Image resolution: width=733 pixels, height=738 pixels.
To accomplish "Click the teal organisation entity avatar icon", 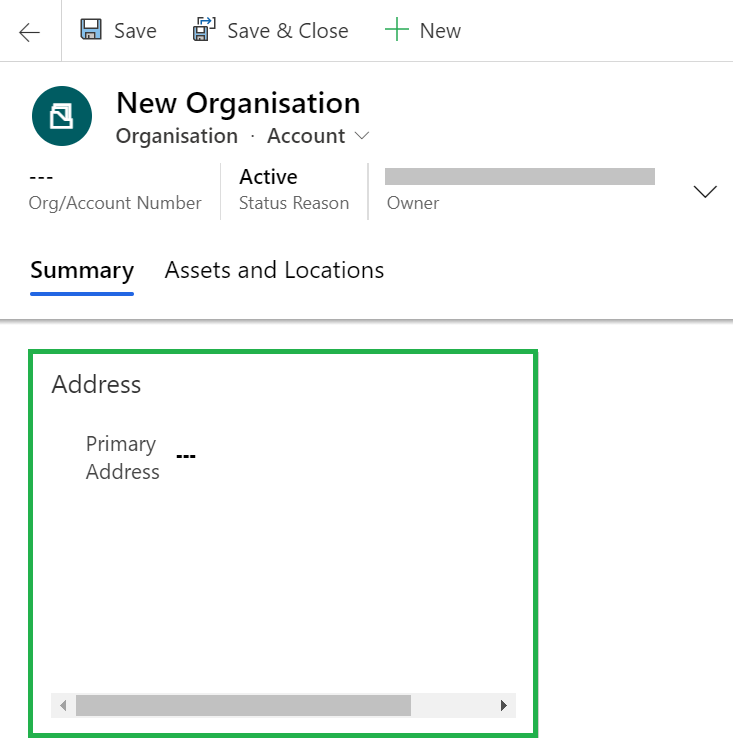I will pyautogui.click(x=62, y=116).
